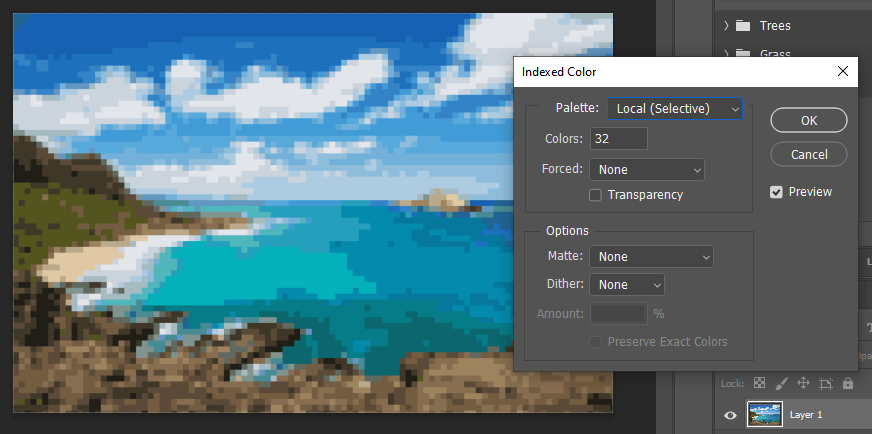Screen dimensions: 872x434
Task: Hide Layer 1 using its eye icon
Action: coord(730,415)
